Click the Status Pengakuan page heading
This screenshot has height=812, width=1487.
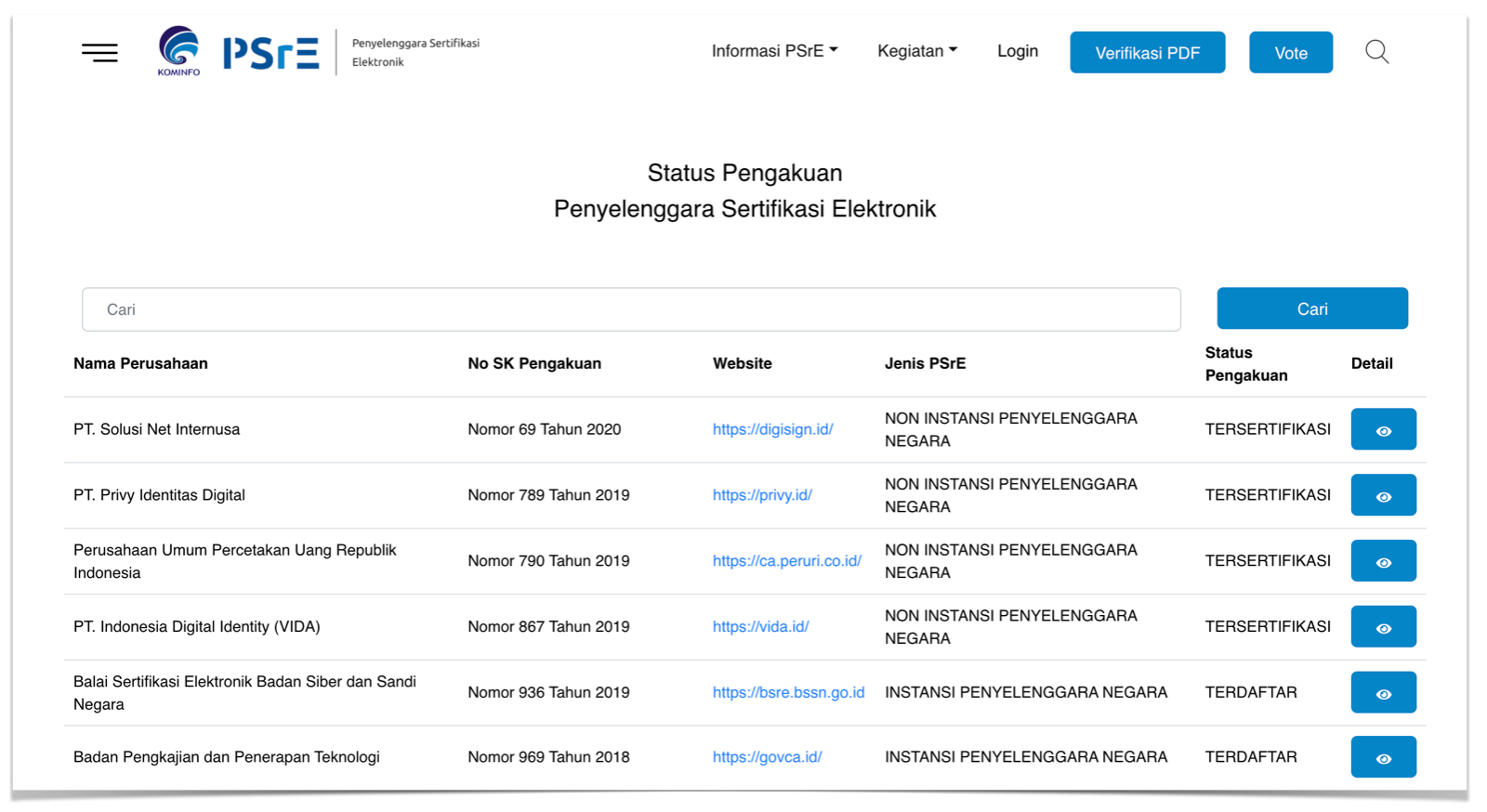pos(744,173)
